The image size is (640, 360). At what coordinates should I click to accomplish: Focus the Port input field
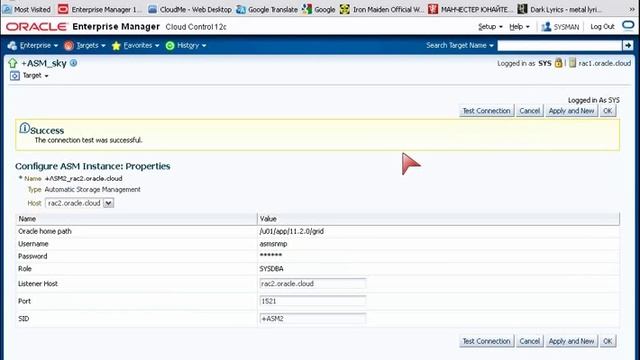(313, 301)
